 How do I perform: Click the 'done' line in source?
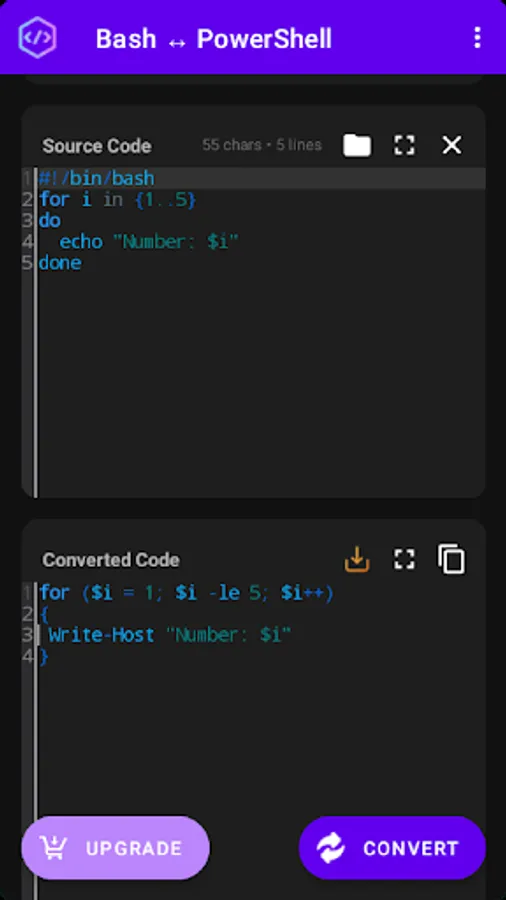(60, 263)
